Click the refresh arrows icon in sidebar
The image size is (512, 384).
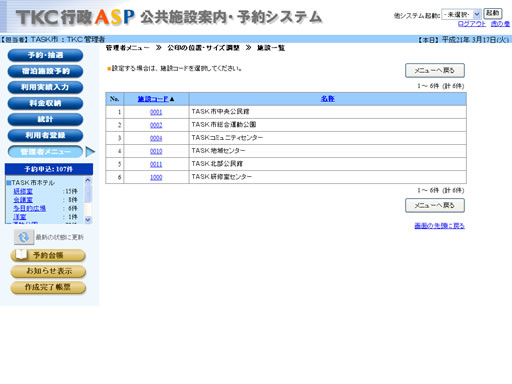(x=24, y=237)
